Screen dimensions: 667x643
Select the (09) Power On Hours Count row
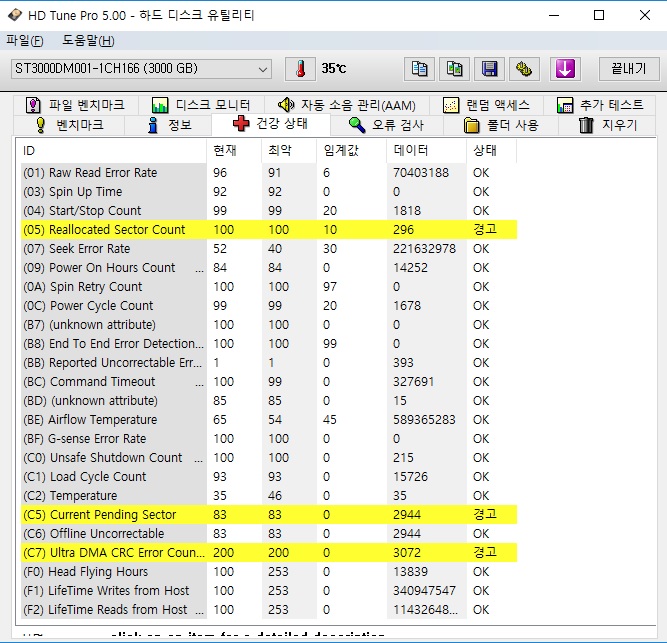tap(269, 267)
